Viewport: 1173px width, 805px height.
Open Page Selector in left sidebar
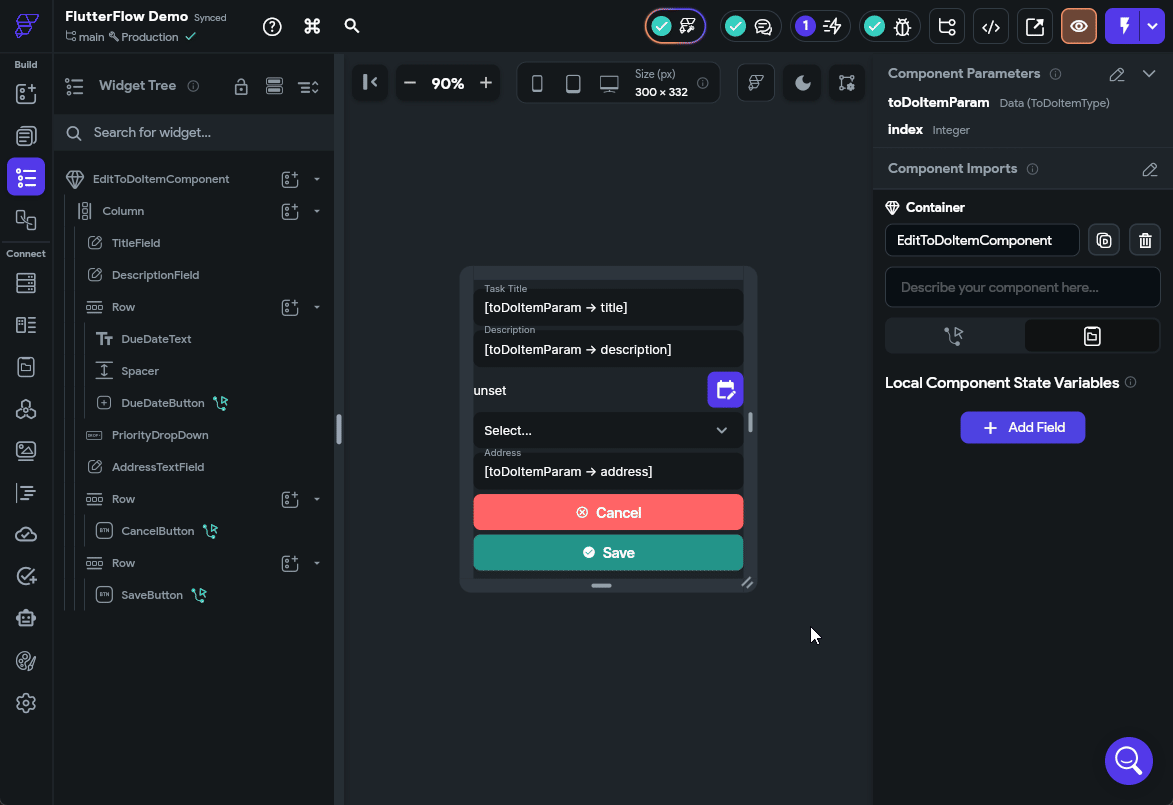click(26, 135)
